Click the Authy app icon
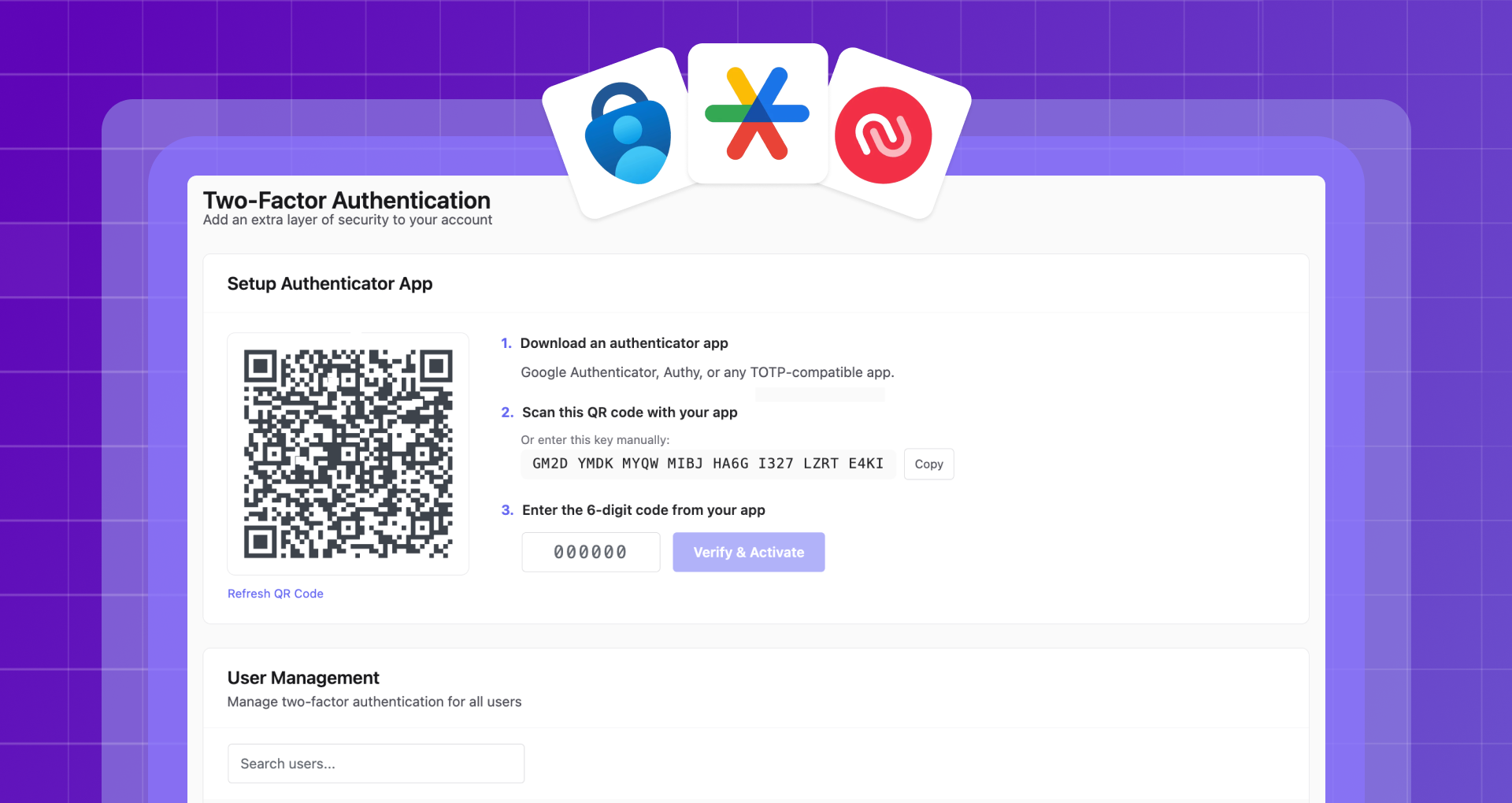The image size is (1512, 803). pyautogui.click(x=883, y=135)
